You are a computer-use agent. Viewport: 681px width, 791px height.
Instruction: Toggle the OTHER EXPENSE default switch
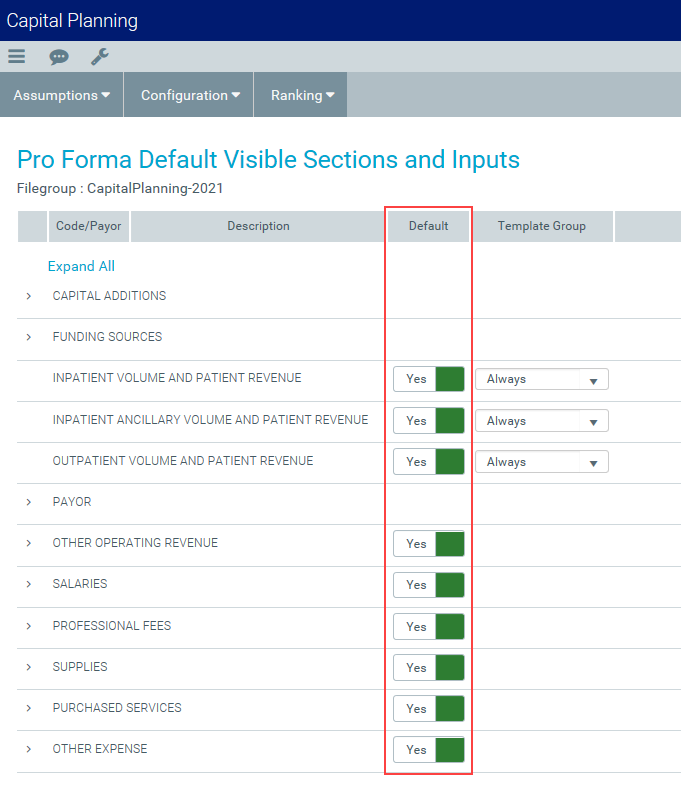[x=429, y=750]
